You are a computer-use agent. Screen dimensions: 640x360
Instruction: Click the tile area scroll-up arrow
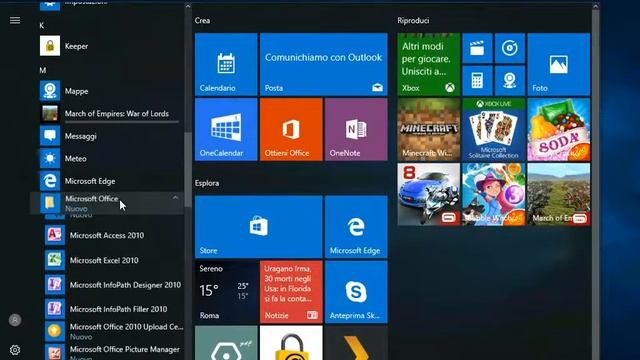(596, 7)
